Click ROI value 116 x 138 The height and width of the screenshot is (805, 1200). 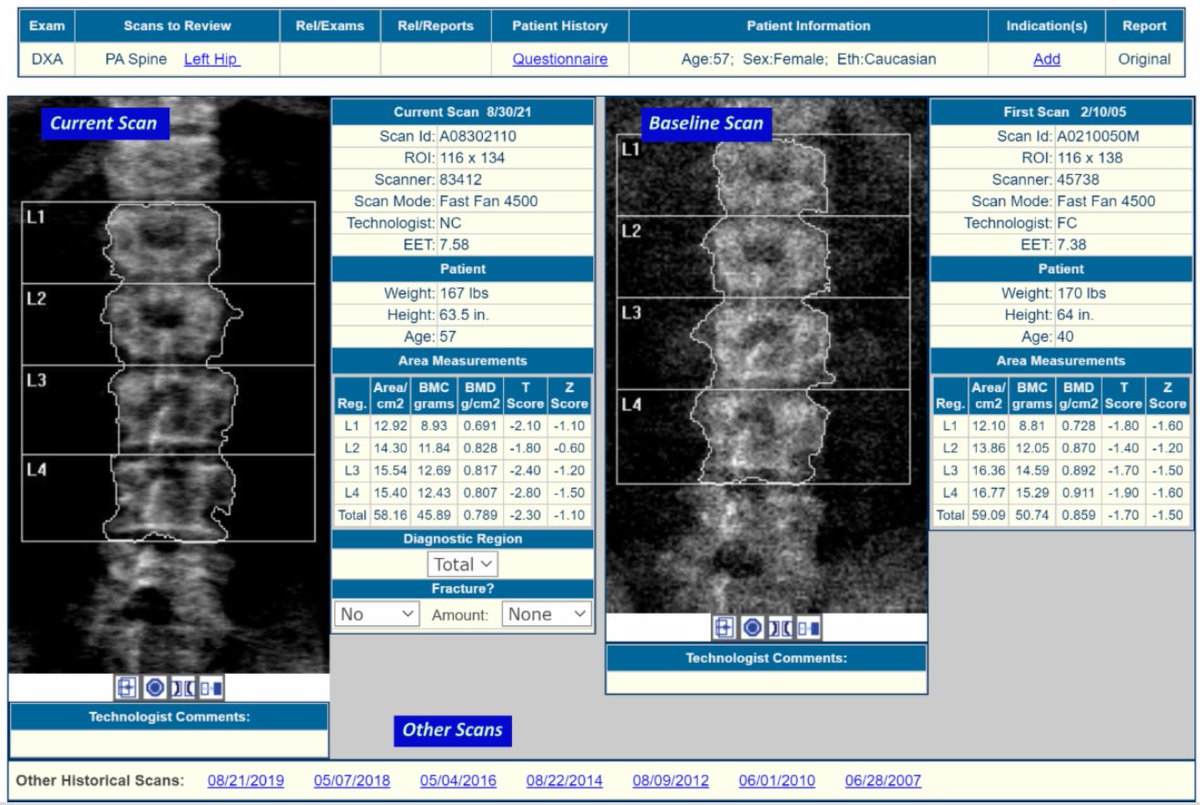point(1090,158)
